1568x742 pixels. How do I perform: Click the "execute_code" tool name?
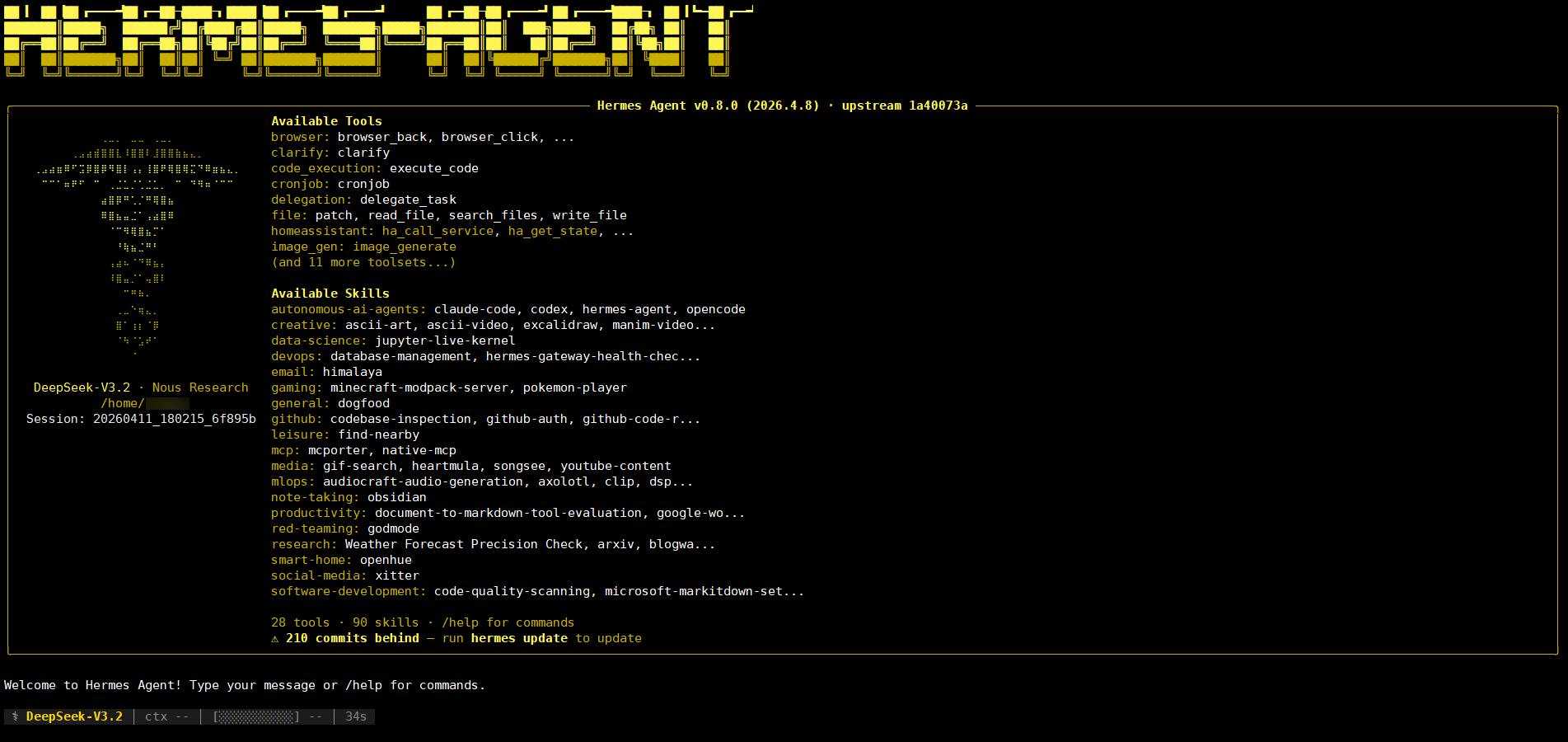[434, 168]
